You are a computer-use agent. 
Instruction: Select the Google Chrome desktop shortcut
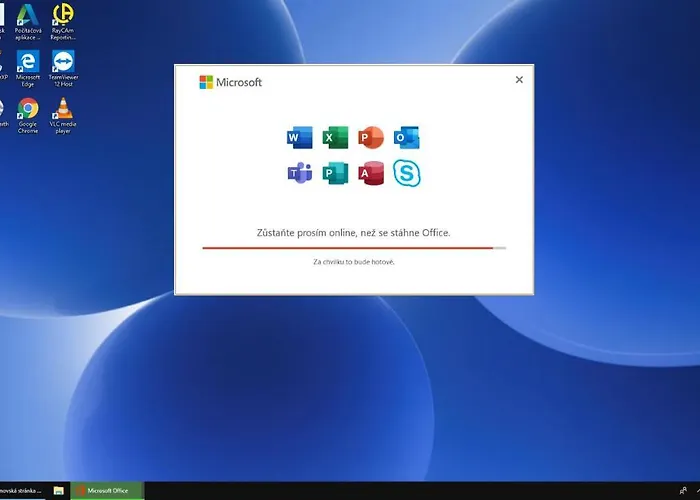[28, 116]
